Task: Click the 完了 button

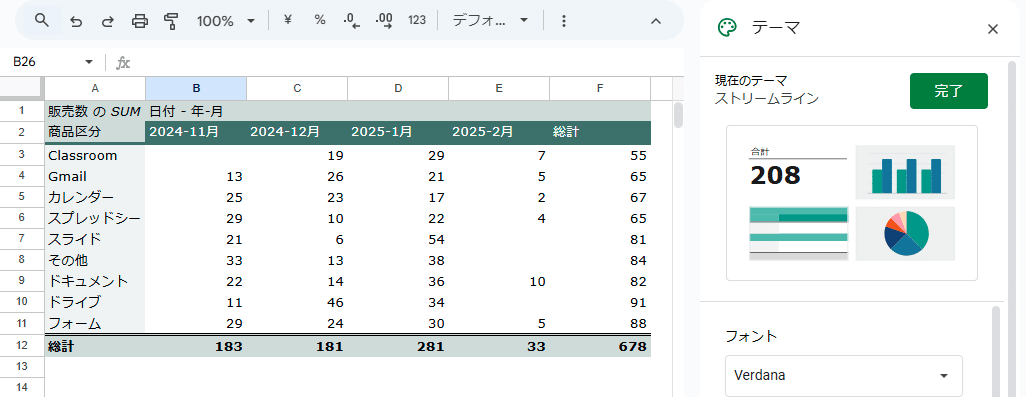Action: point(948,91)
